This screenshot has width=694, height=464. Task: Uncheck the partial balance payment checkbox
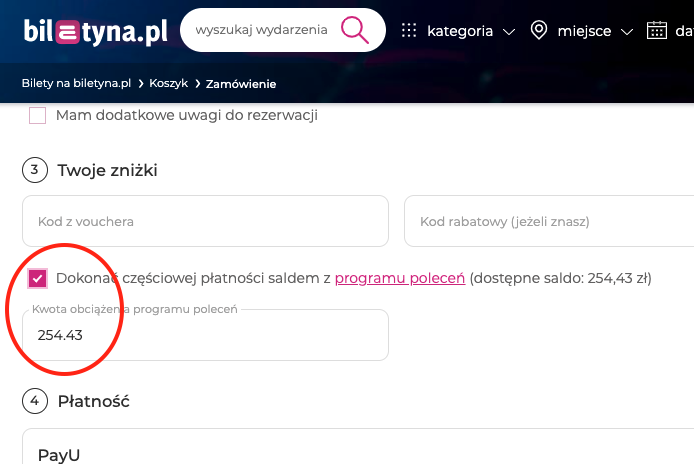(x=37, y=278)
